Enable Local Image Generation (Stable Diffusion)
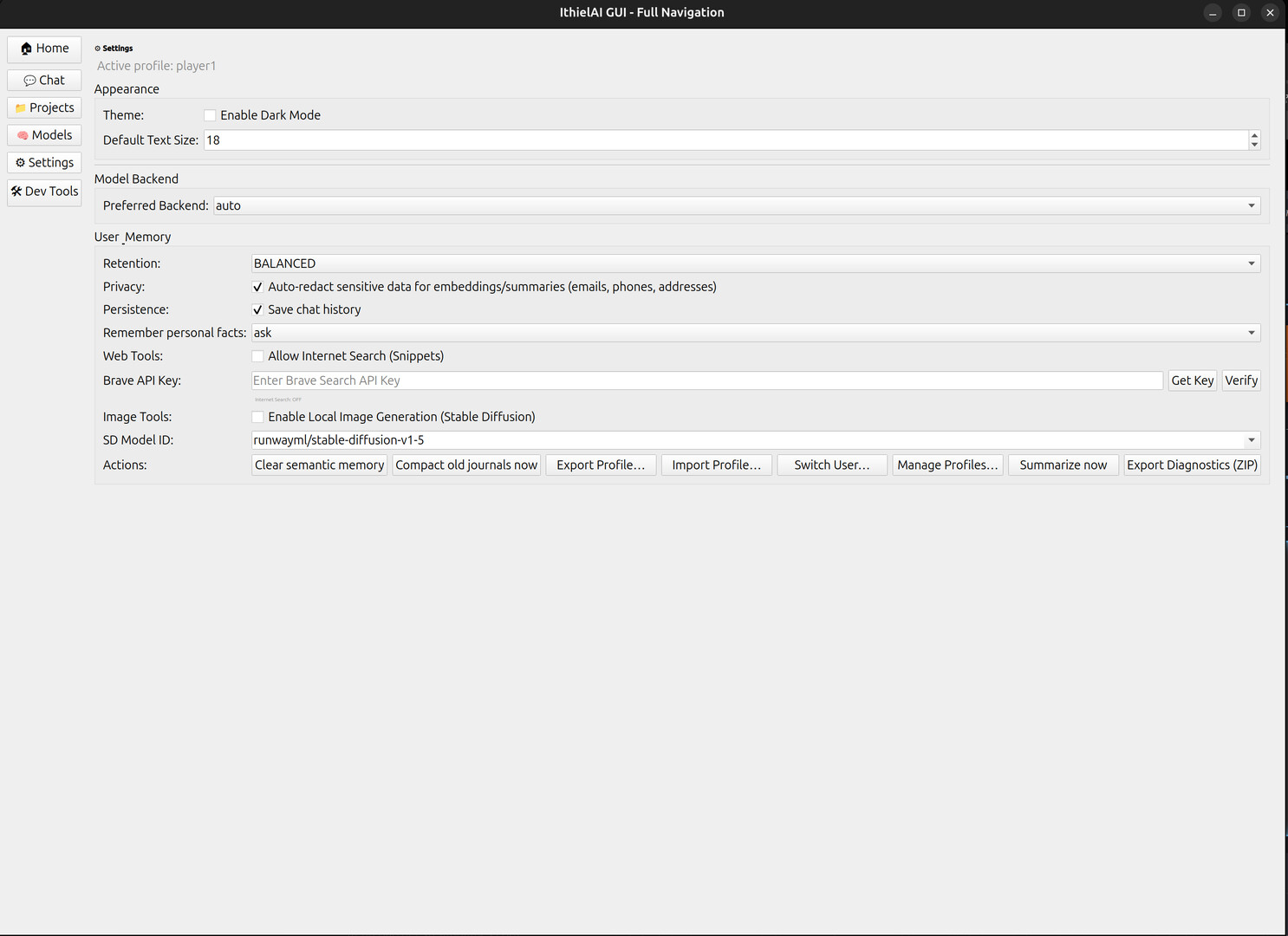Image resolution: width=1288 pixels, height=936 pixels. (257, 417)
